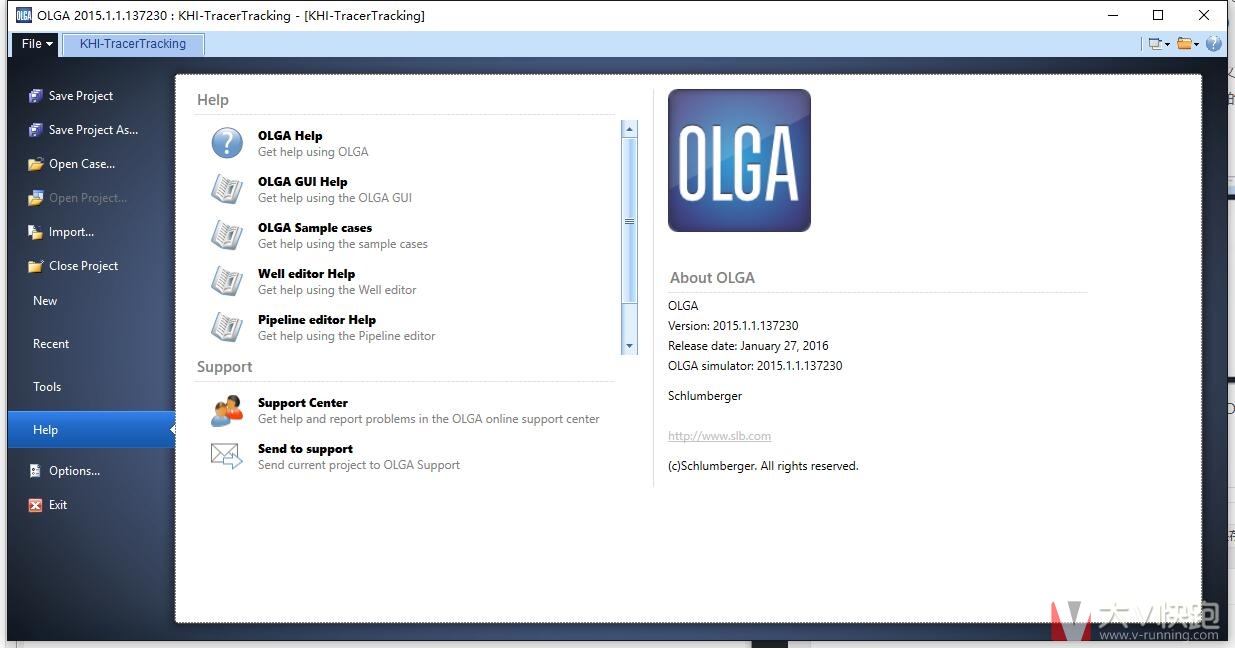Click 'Release date: January 27, 2016' text
Image resolution: width=1235 pixels, height=648 pixels.
(x=748, y=346)
